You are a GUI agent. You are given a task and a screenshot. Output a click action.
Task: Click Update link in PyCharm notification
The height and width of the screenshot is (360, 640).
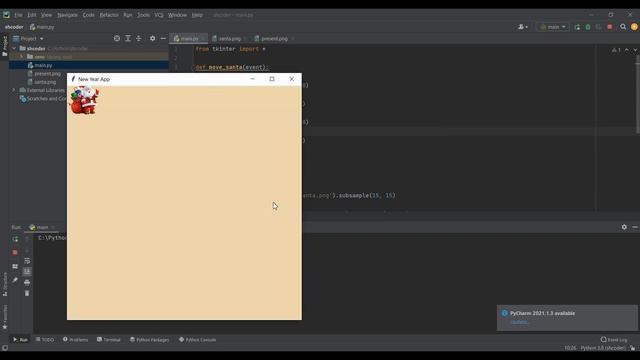[519, 322]
